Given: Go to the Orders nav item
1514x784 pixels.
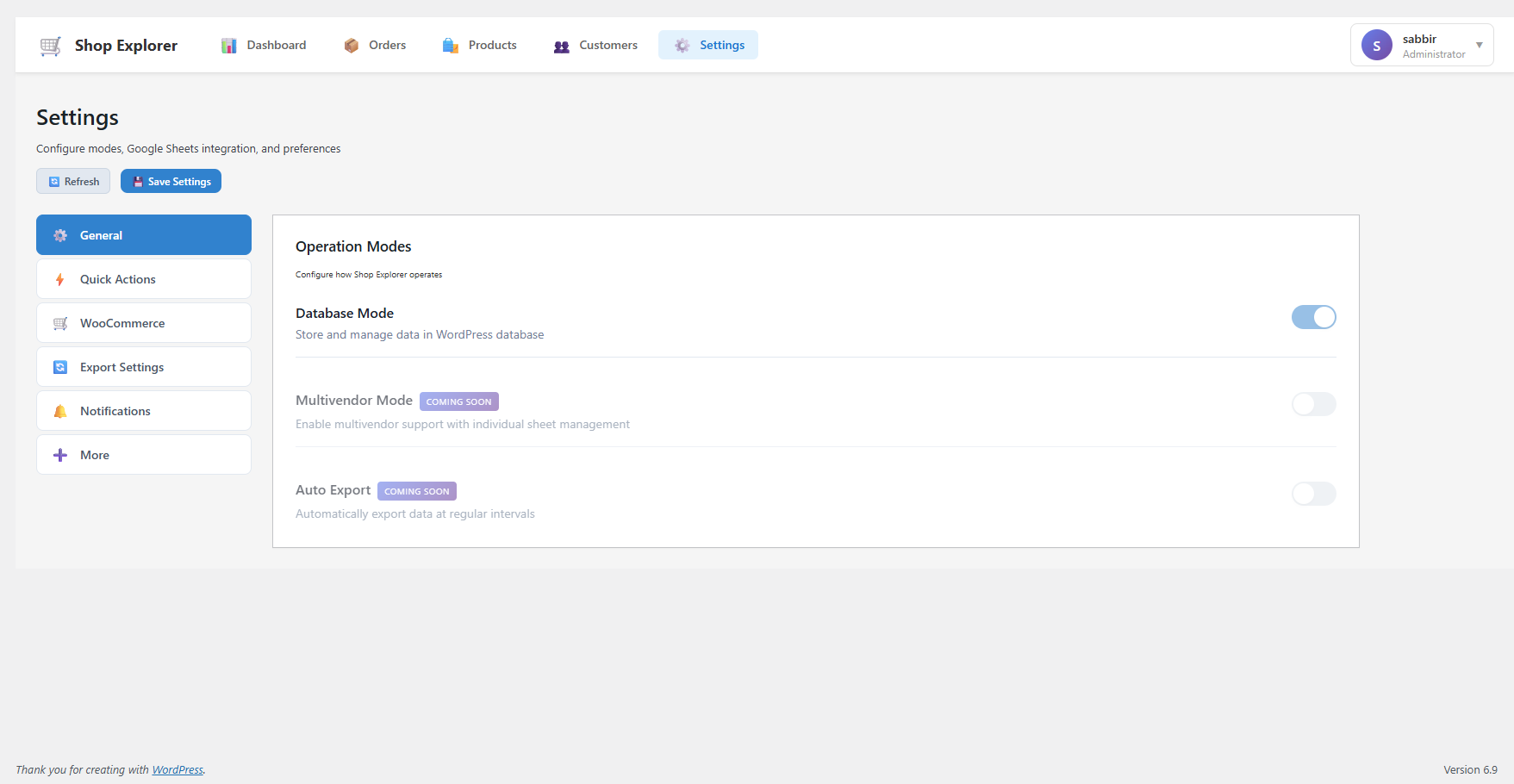Looking at the screenshot, I should point(375,45).
